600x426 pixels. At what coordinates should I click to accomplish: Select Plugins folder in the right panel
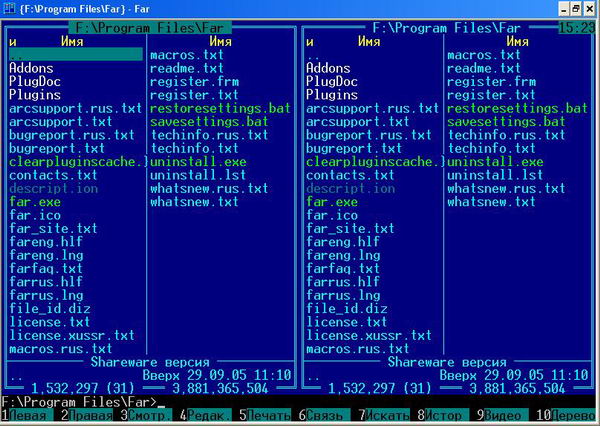(x=334, y=94)
